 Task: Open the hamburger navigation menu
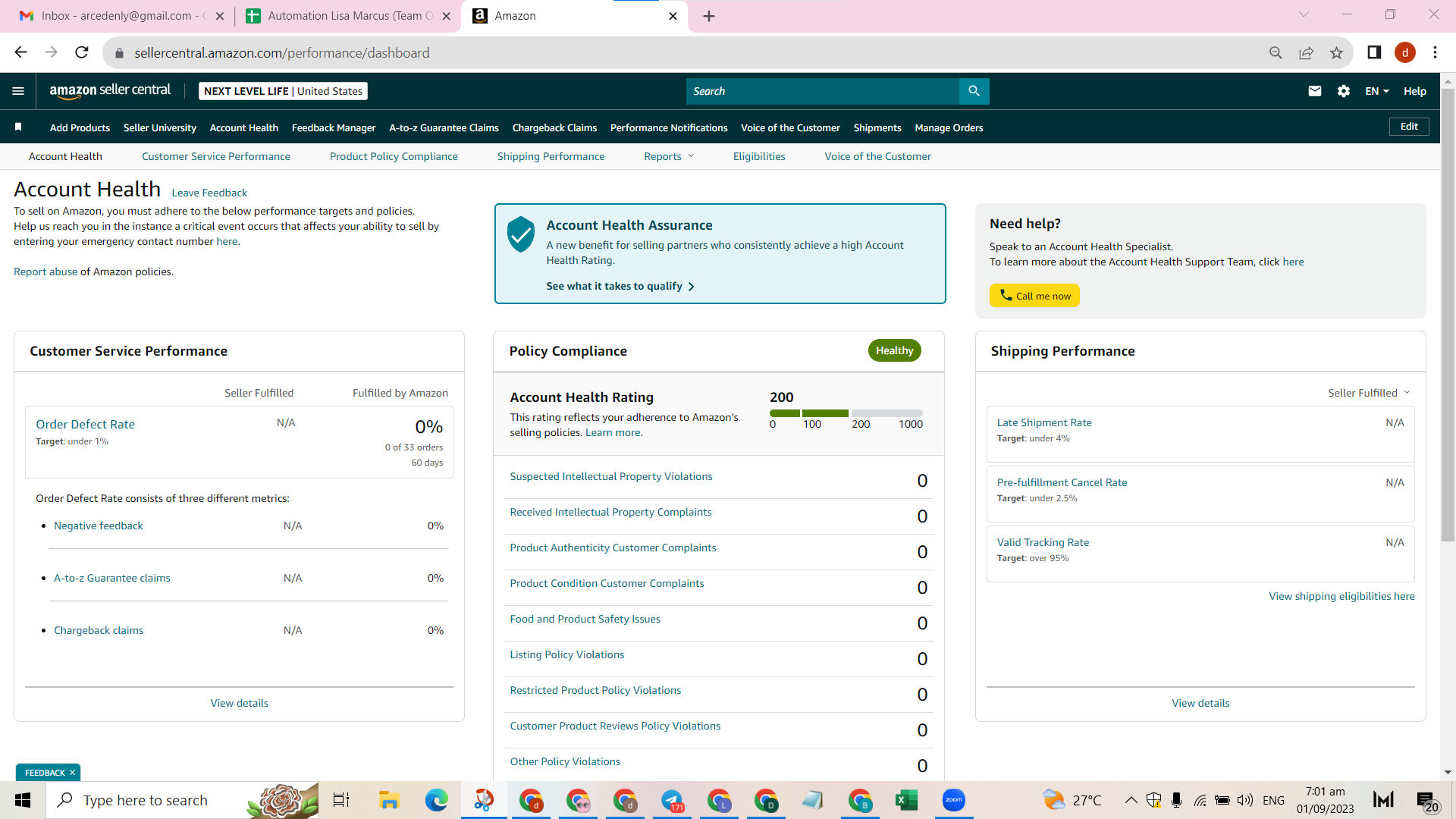point(18,91)
